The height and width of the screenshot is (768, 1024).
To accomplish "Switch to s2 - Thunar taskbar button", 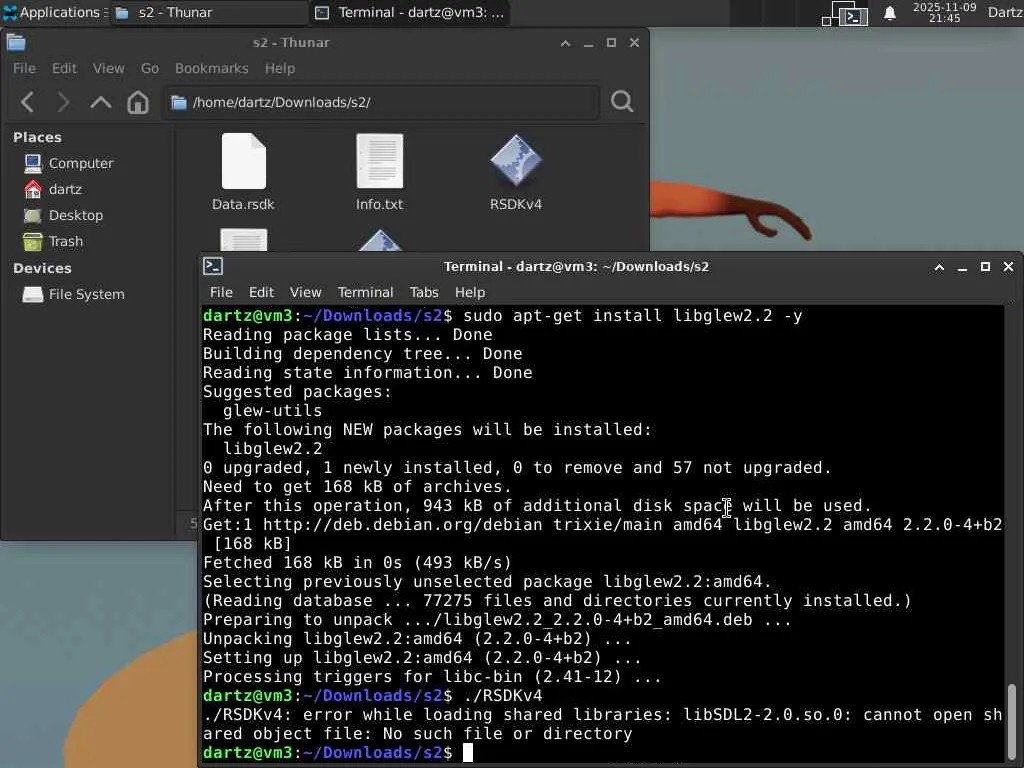I will pos(209,12).
